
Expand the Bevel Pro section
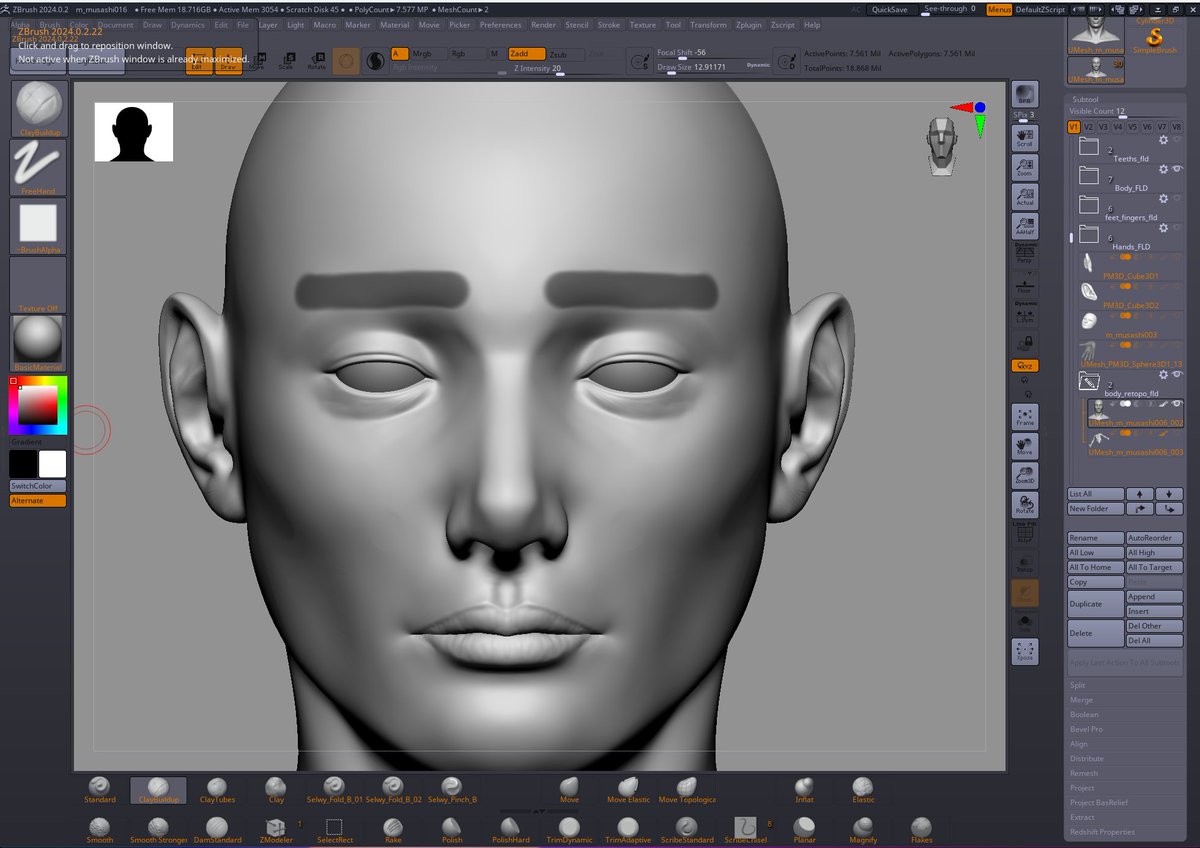click(1086, 729)
